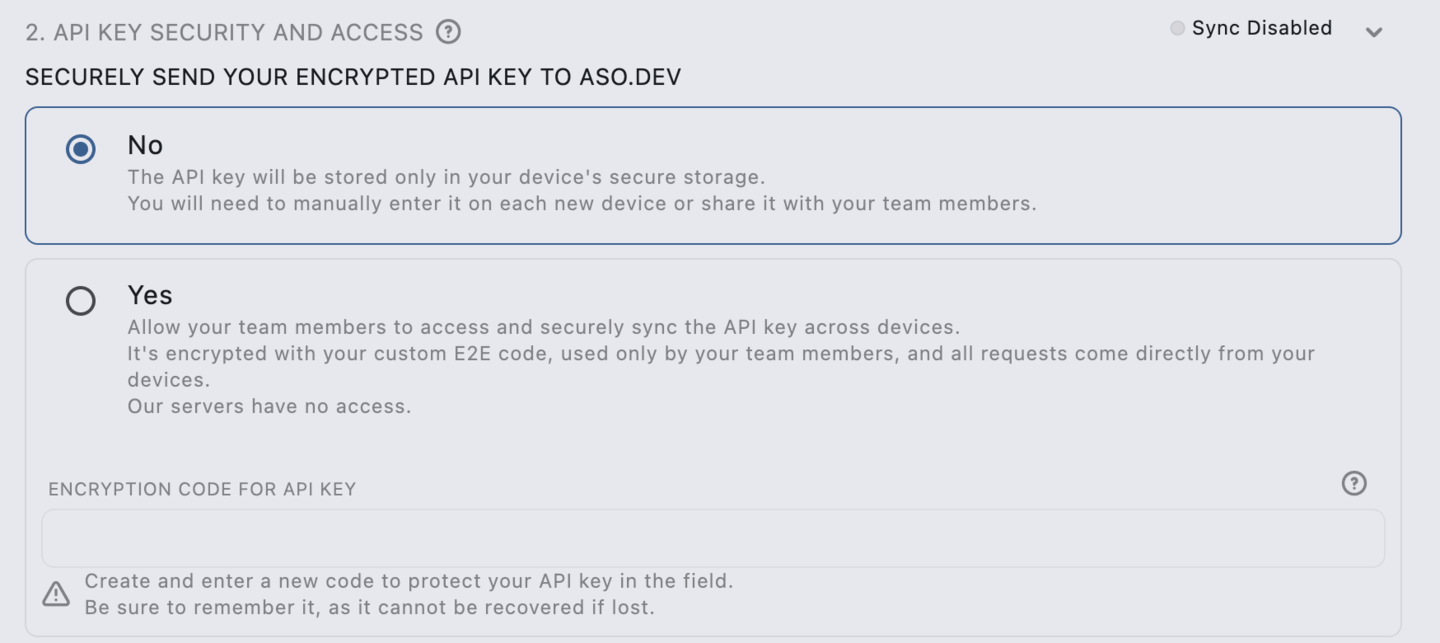This screenshot has width=1440, height=643.
Task: Click the question mark beside Encryption Code field
Action: [1354, 483]
